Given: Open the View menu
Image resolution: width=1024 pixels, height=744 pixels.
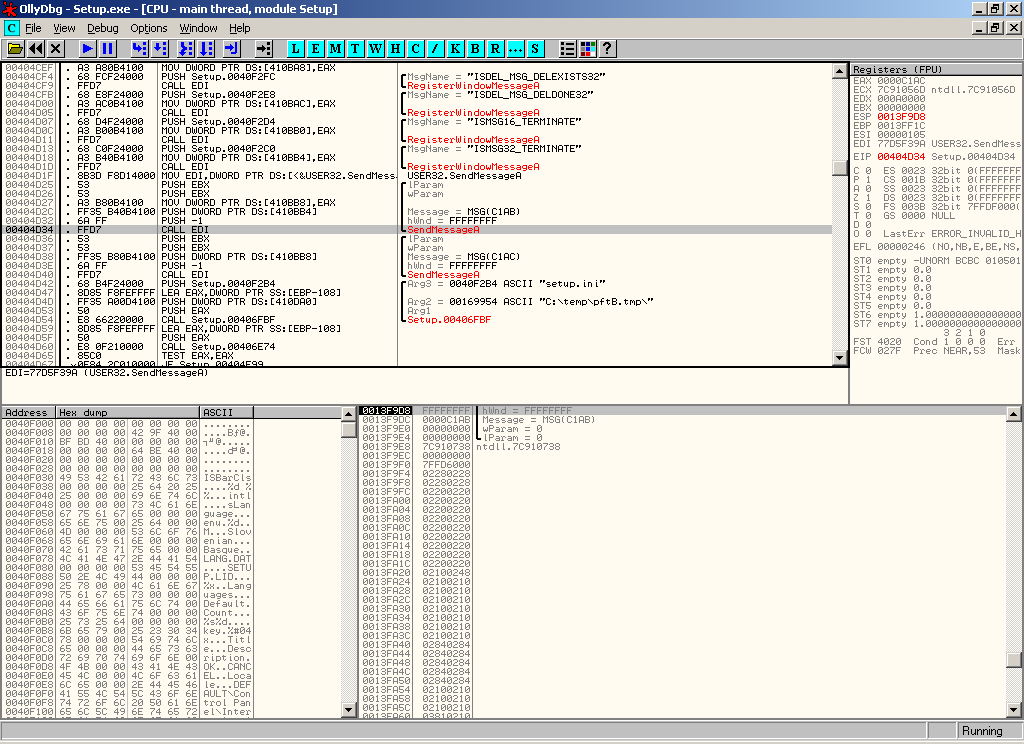Looking at the screenshot, I should tap(64, 28).
